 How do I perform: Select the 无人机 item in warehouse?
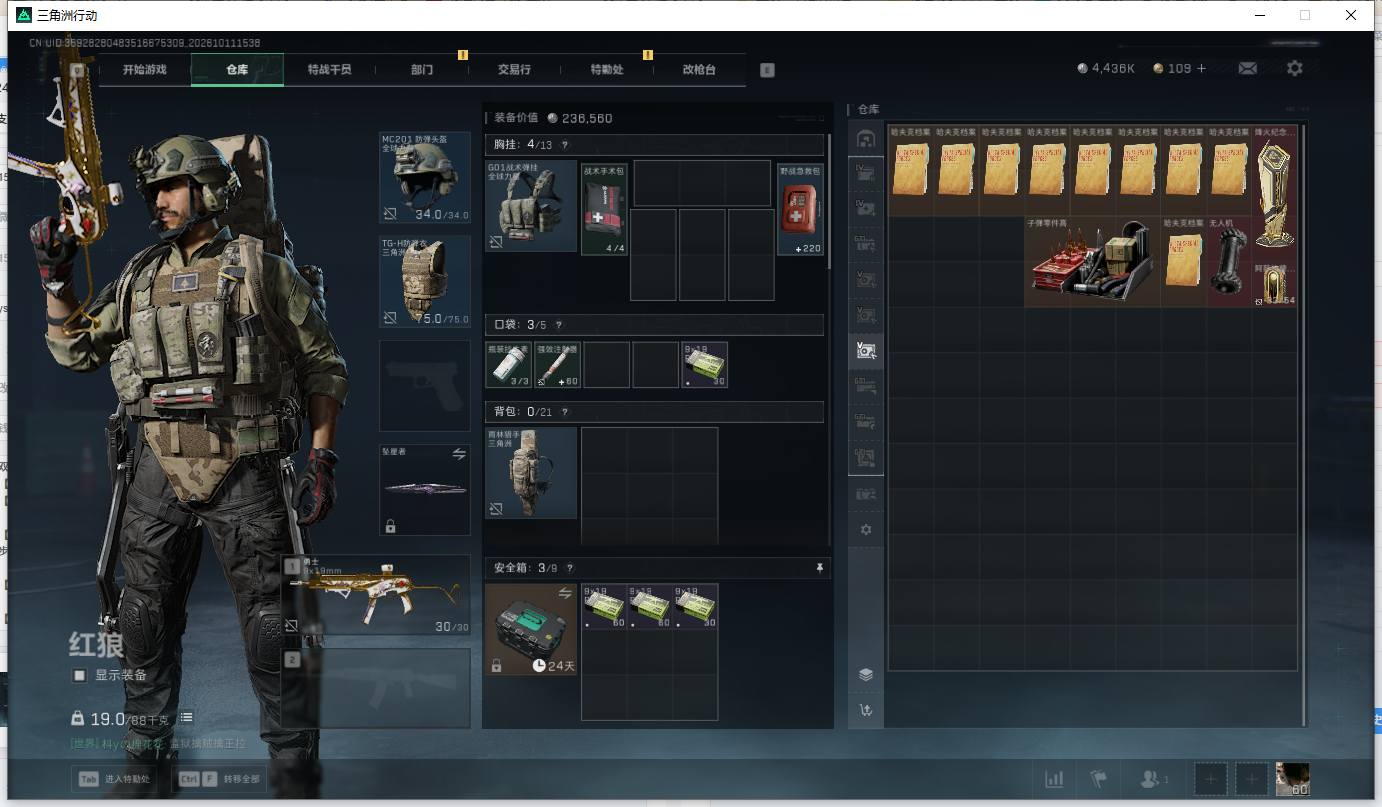(x=1229, y=262)
